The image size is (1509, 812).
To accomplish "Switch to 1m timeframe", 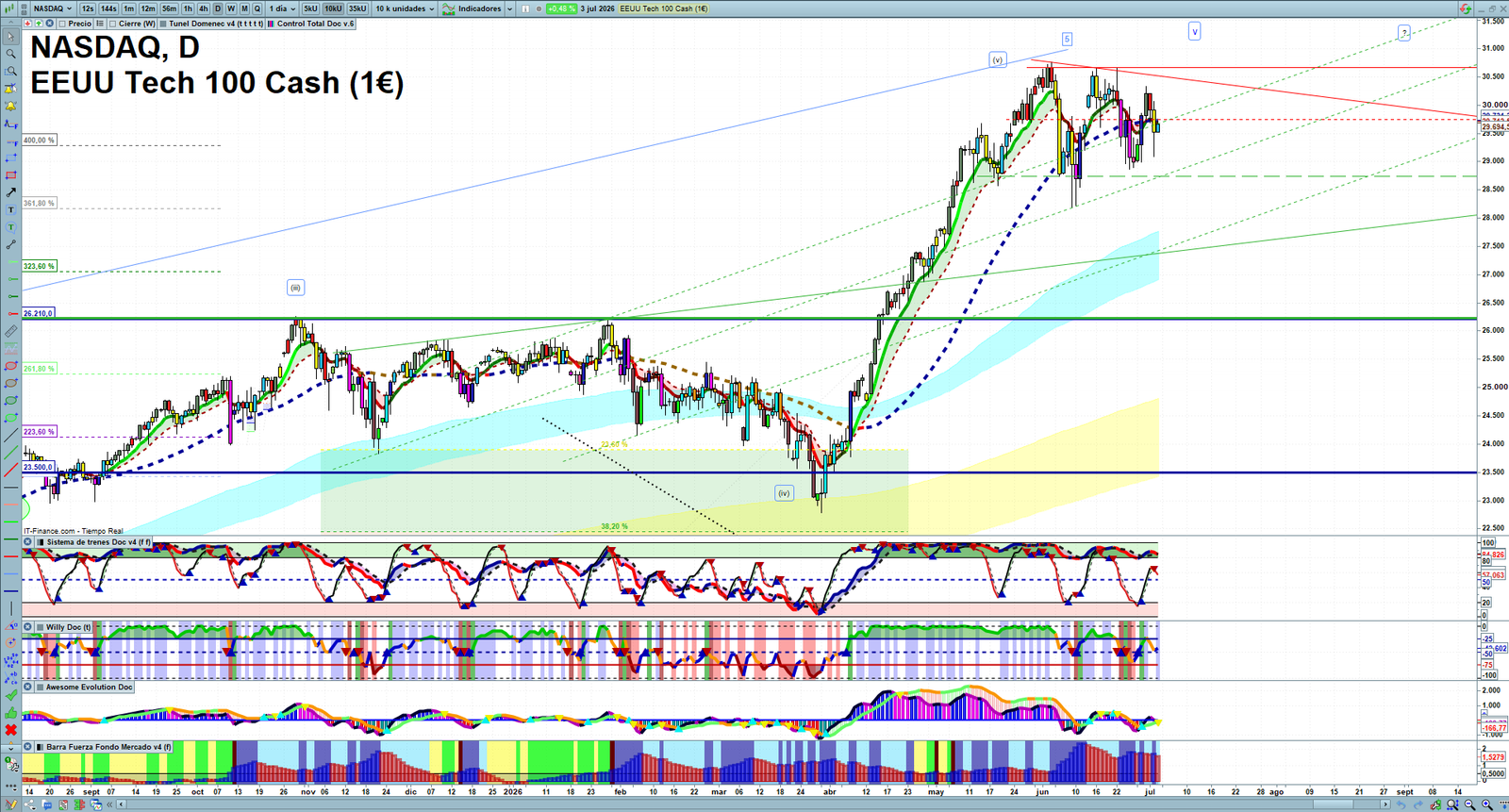I will click(x=129, y=8).
